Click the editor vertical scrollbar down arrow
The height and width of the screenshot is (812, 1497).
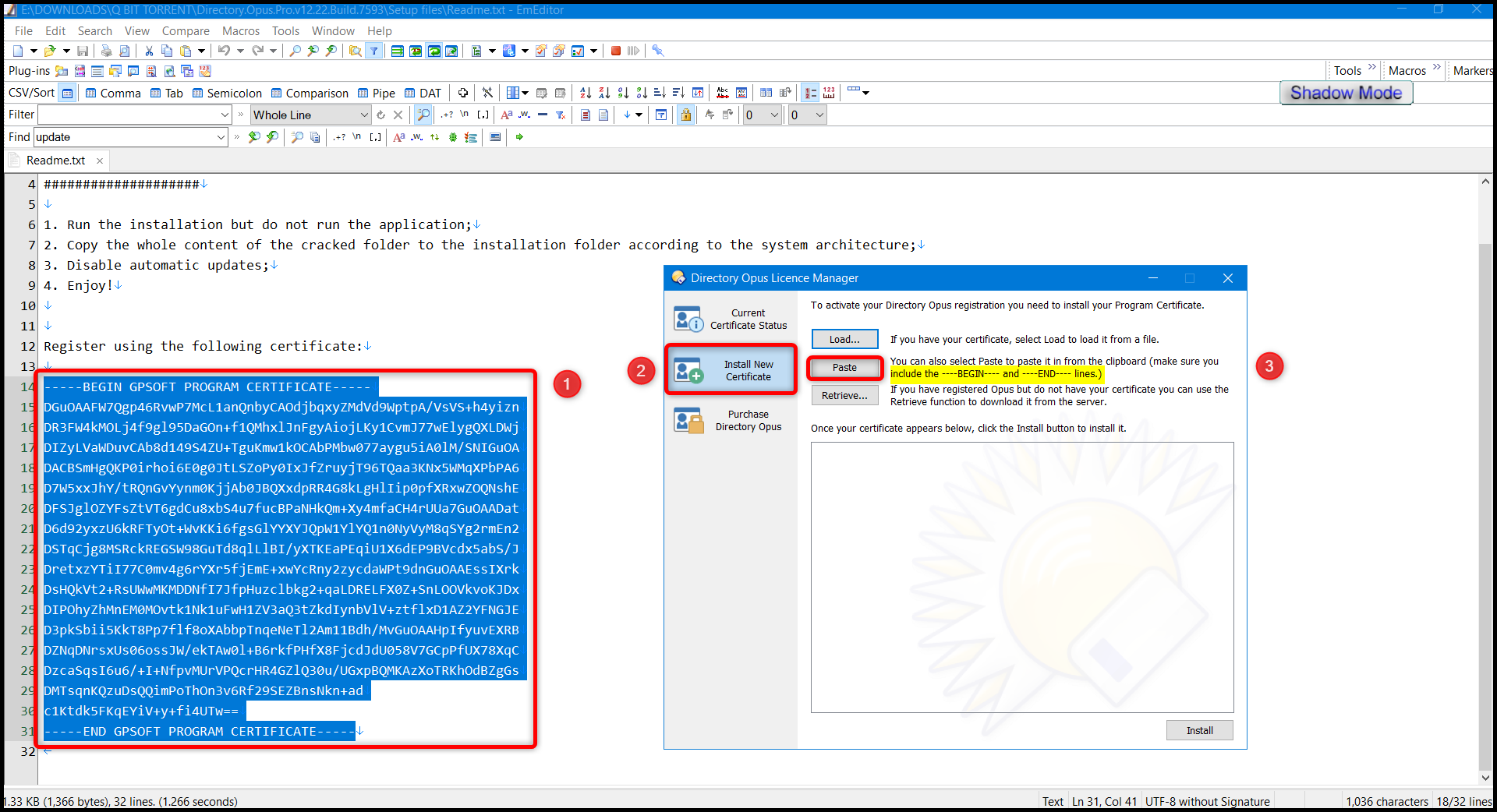pyautogui.click(x=1485, y=777)
